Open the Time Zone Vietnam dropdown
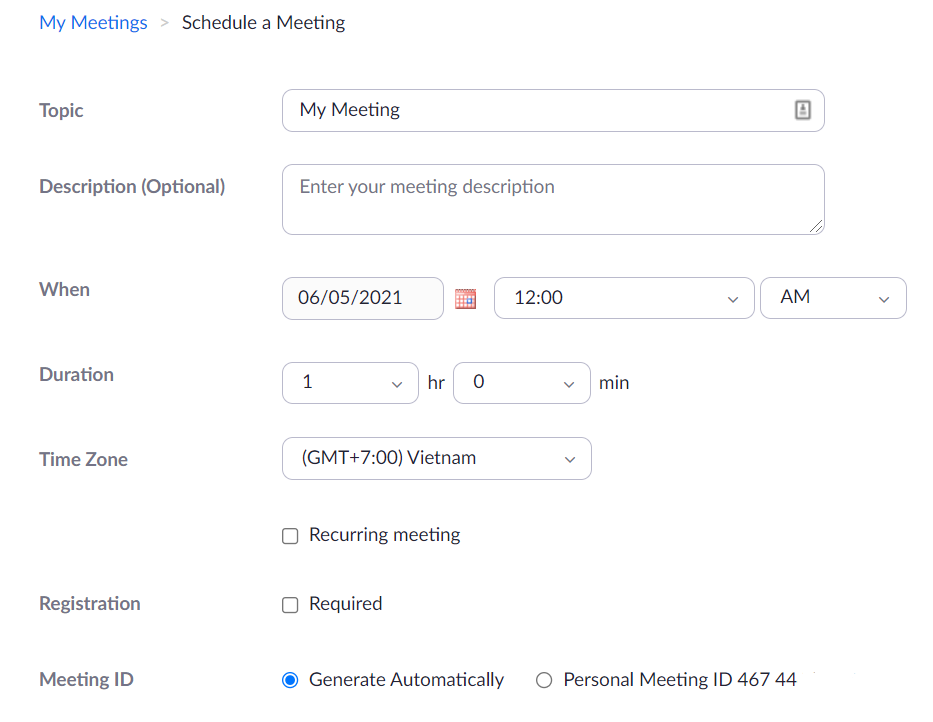Image resolution: width=933 pixels, height=722 pixels. 437,458
